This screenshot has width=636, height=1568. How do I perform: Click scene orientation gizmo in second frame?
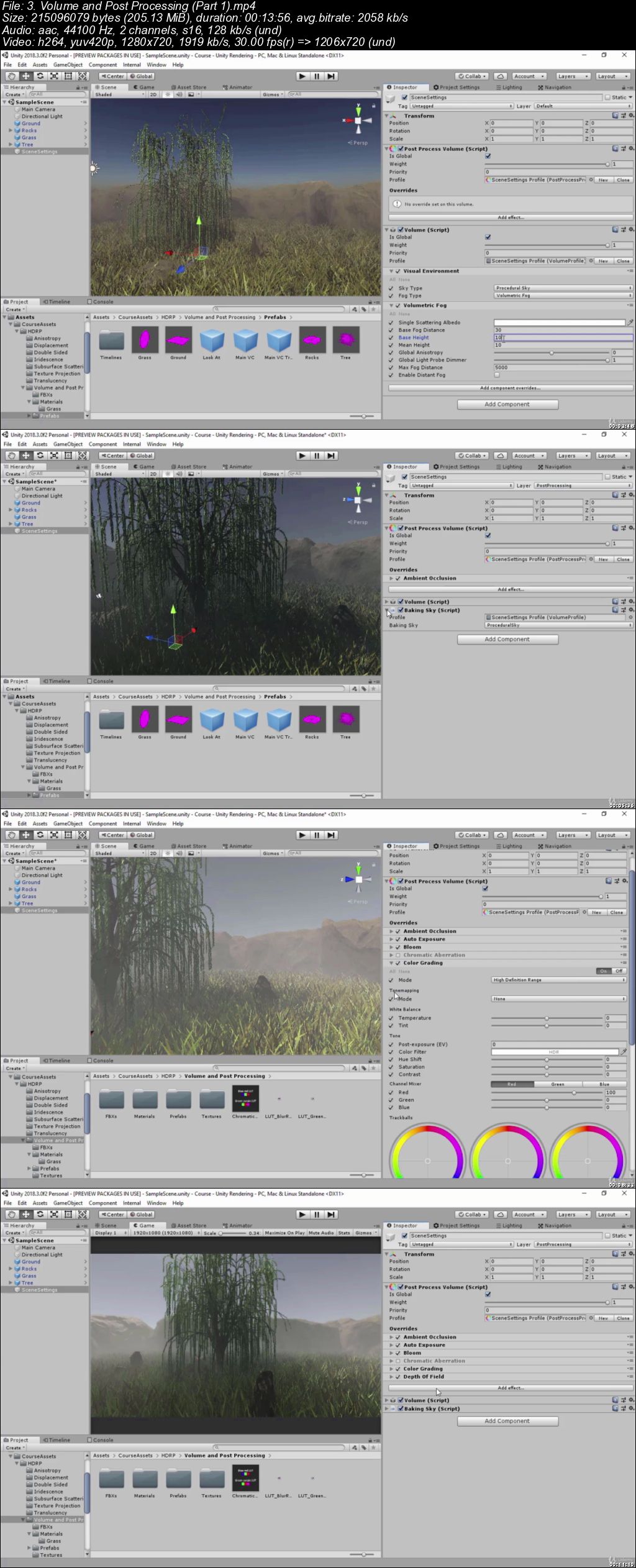(x=358, y=500)
